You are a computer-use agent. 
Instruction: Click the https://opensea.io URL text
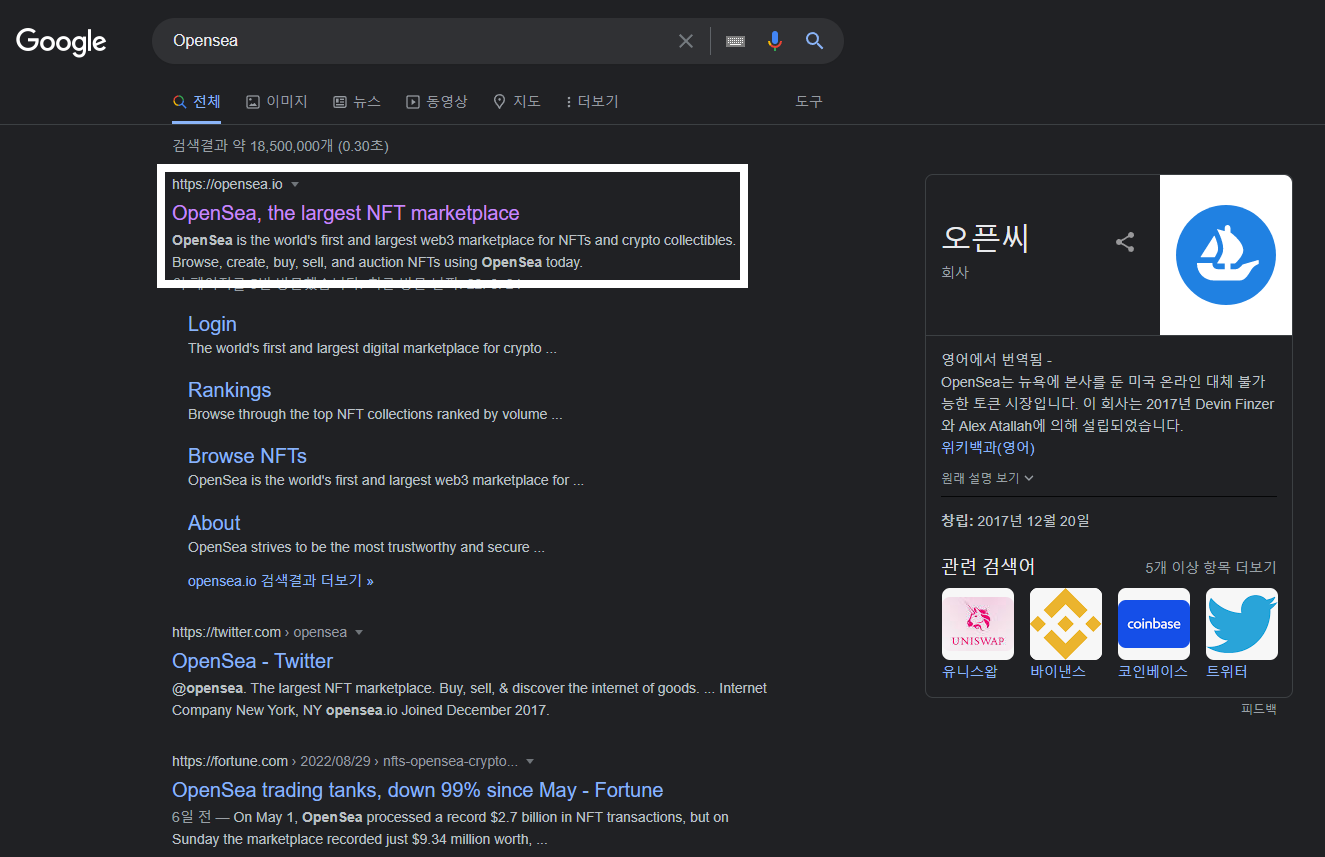coord(227,185)
